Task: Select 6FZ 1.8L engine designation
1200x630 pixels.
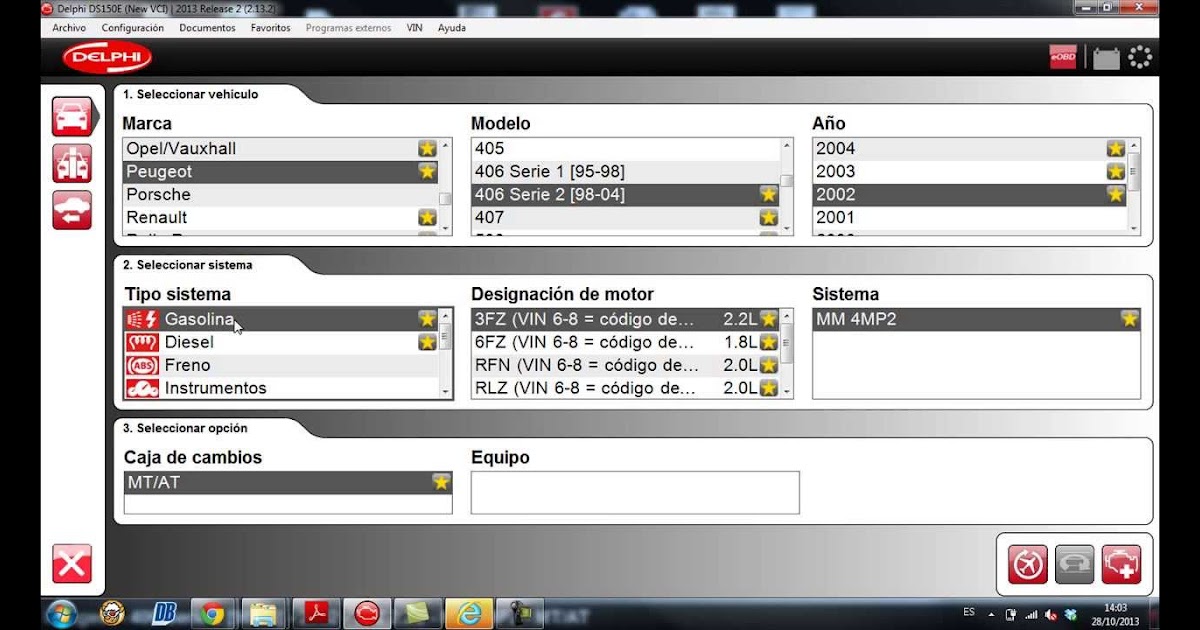Action: pos(625,342)
